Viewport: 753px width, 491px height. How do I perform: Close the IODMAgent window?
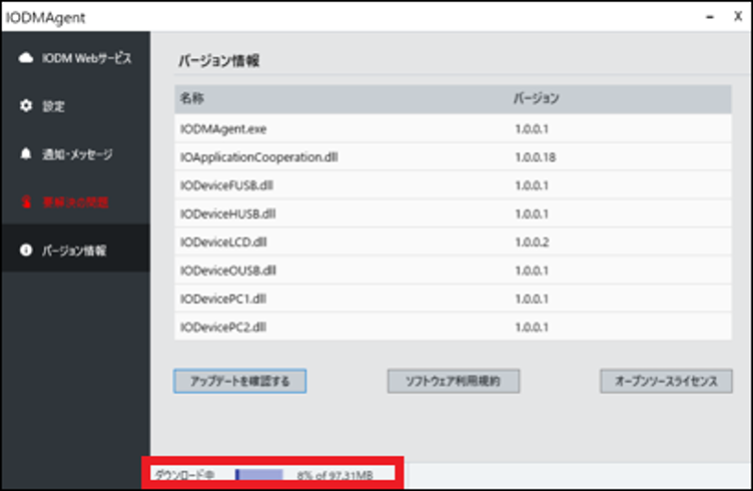(x=738, y=16)
